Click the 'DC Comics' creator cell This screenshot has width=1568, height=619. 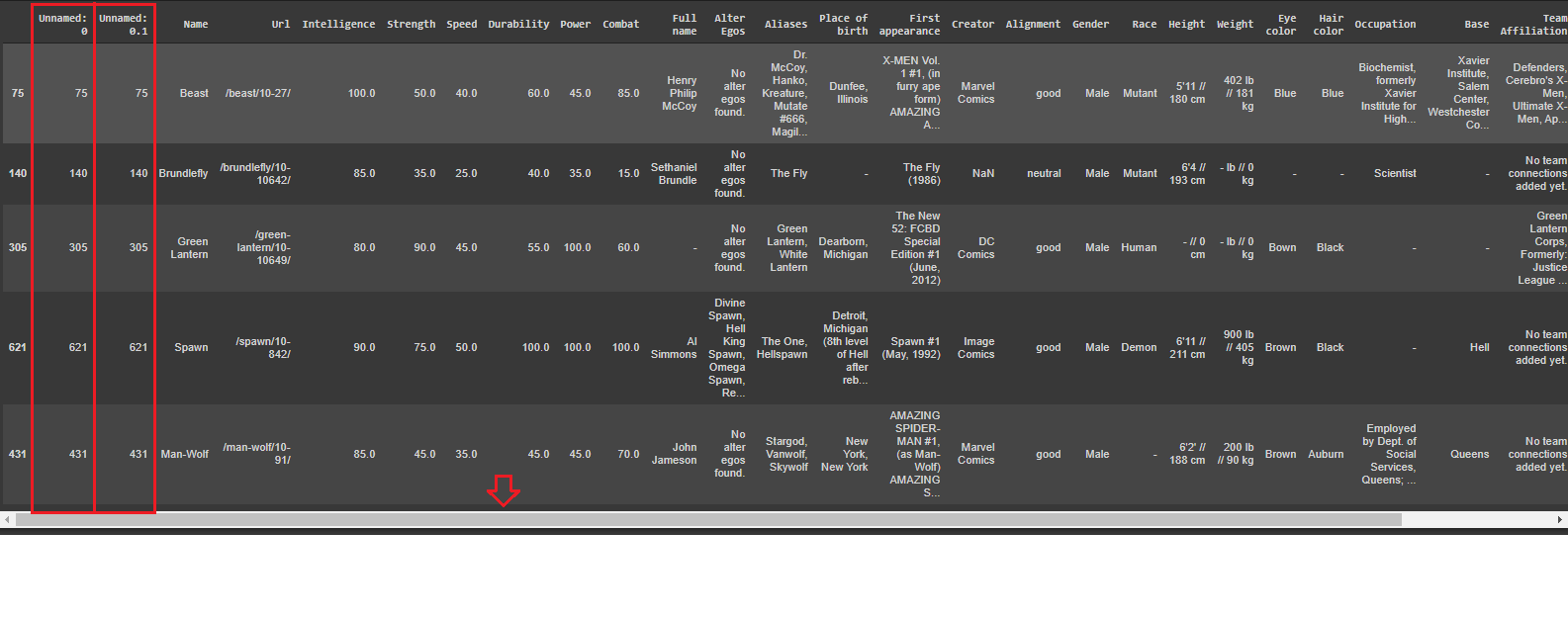tap(976, 247)
